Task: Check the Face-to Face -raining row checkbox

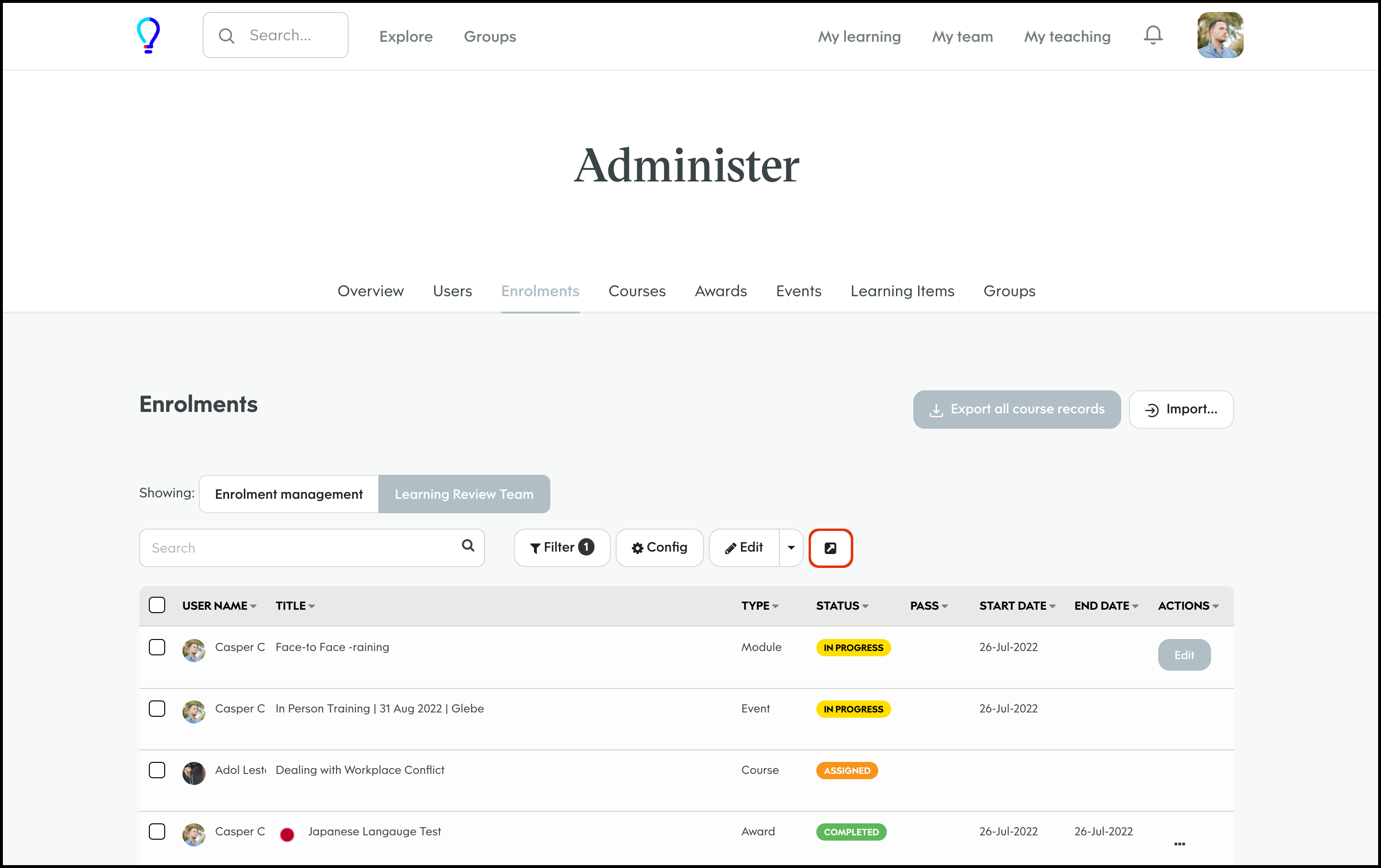Action: 157,647
